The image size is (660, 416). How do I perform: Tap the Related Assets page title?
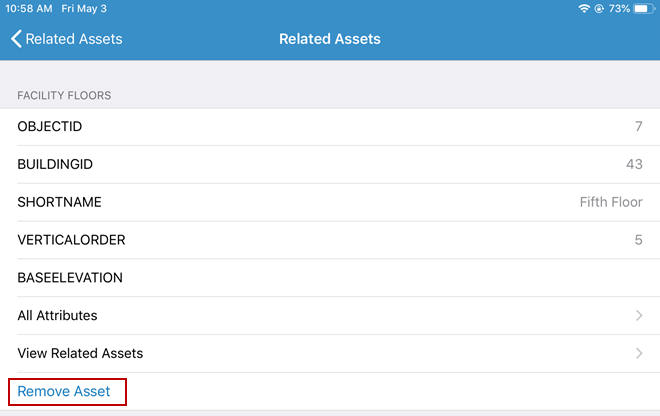(330, 39)
